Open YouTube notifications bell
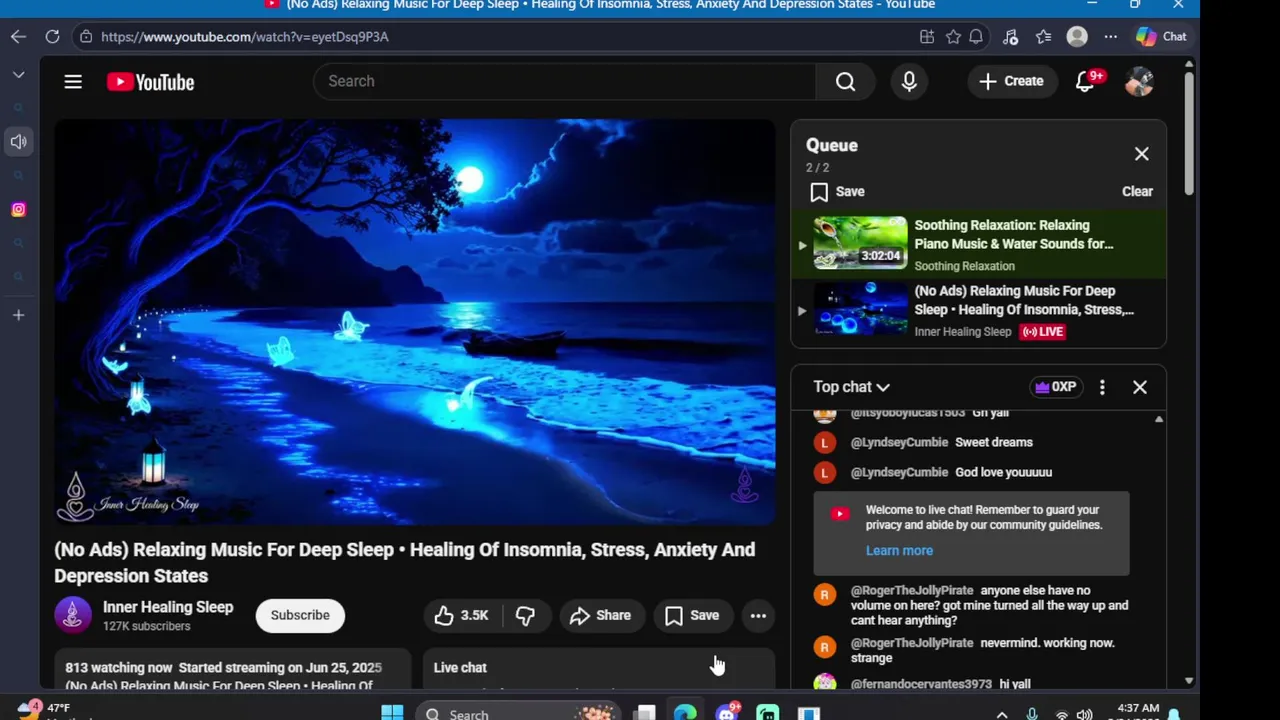Image resolution: width=1280 pixels, height=720 pixels. [x=1085, y=81]
